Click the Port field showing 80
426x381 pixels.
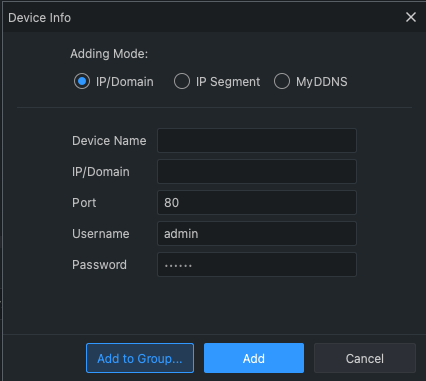(x=257, y=203)
